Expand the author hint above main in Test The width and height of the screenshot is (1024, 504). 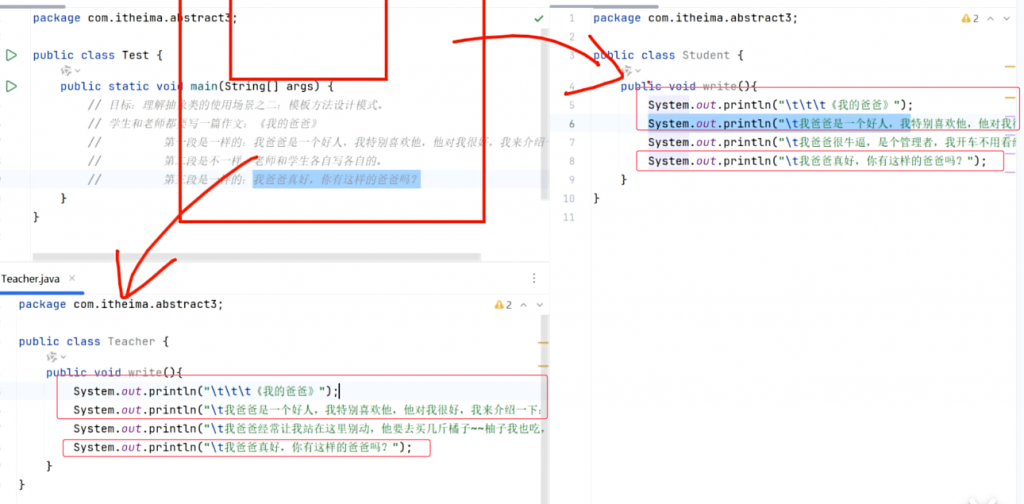71,71
